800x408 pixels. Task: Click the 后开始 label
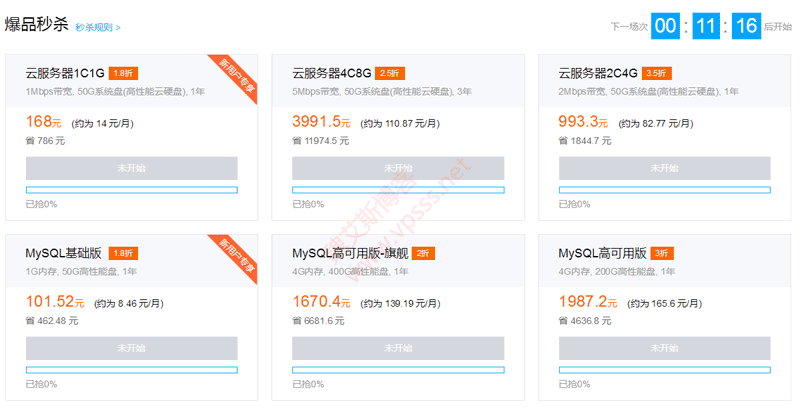(x=778, y=27)
